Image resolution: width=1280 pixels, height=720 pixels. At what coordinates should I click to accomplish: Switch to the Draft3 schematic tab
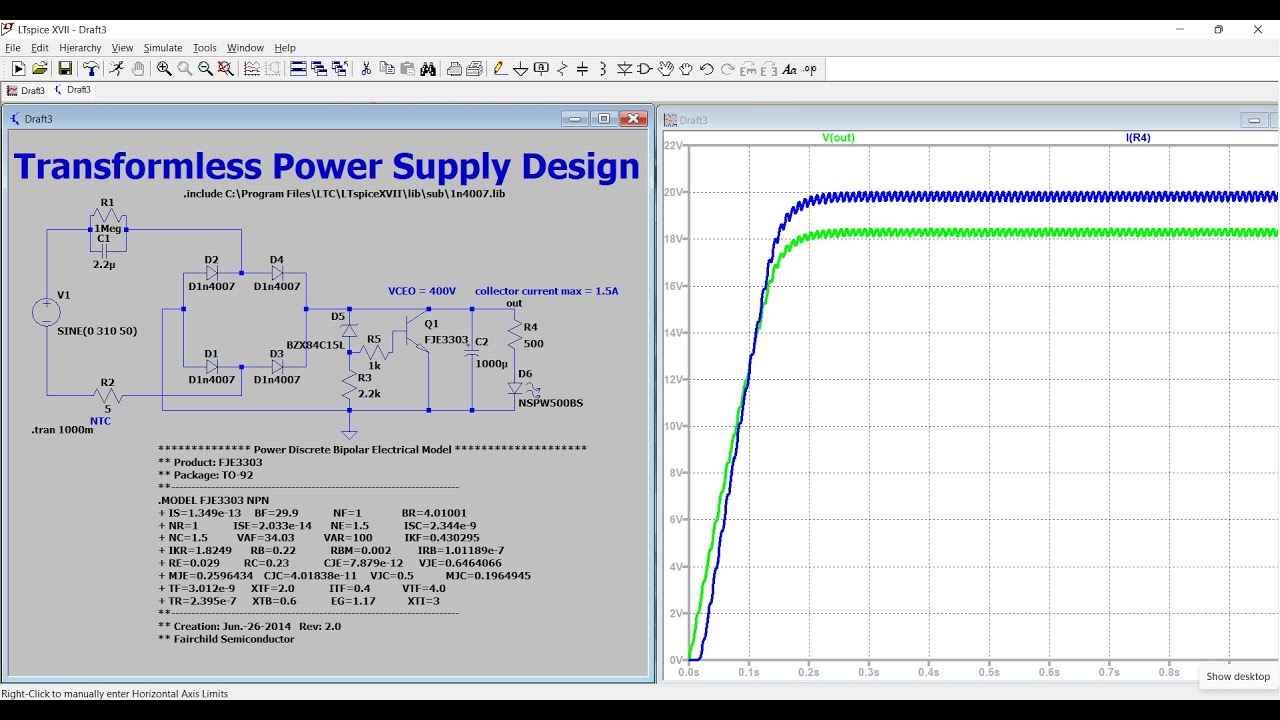coord(72,90)
